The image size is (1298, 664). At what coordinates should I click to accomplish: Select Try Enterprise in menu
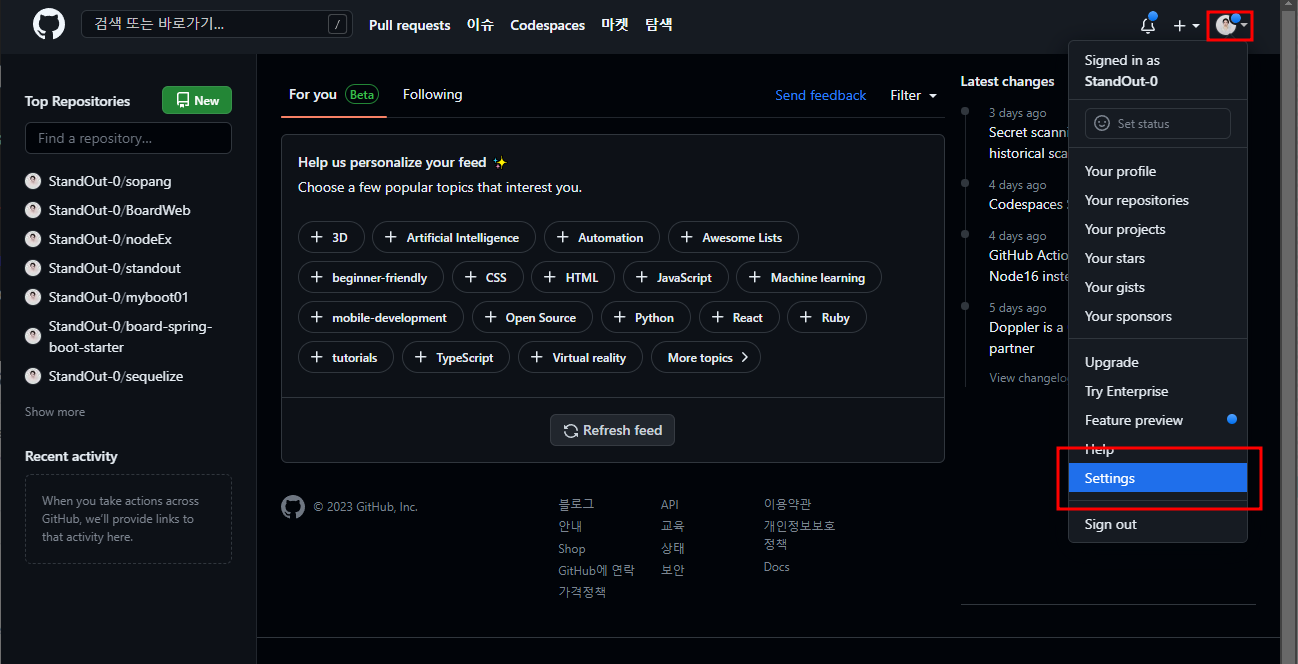pos(1158,391)
